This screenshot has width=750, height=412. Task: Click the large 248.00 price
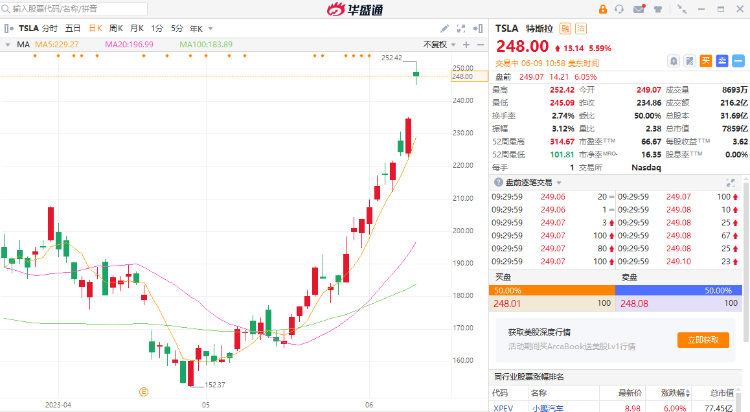pos(522,46)
